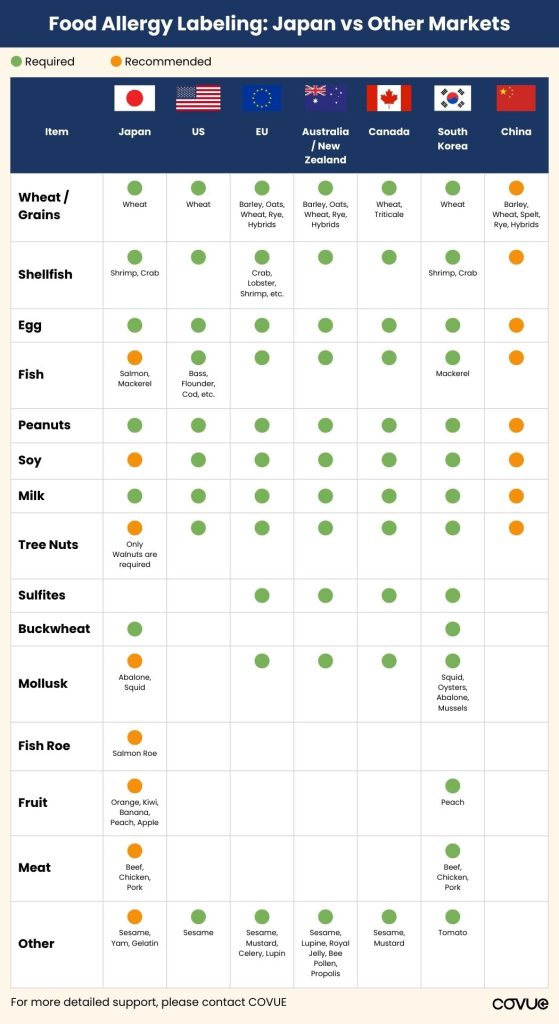This screenshot has width=559, height=1024.
Task: Click the Food Allergy Labeling title
Action: point(280,24)
